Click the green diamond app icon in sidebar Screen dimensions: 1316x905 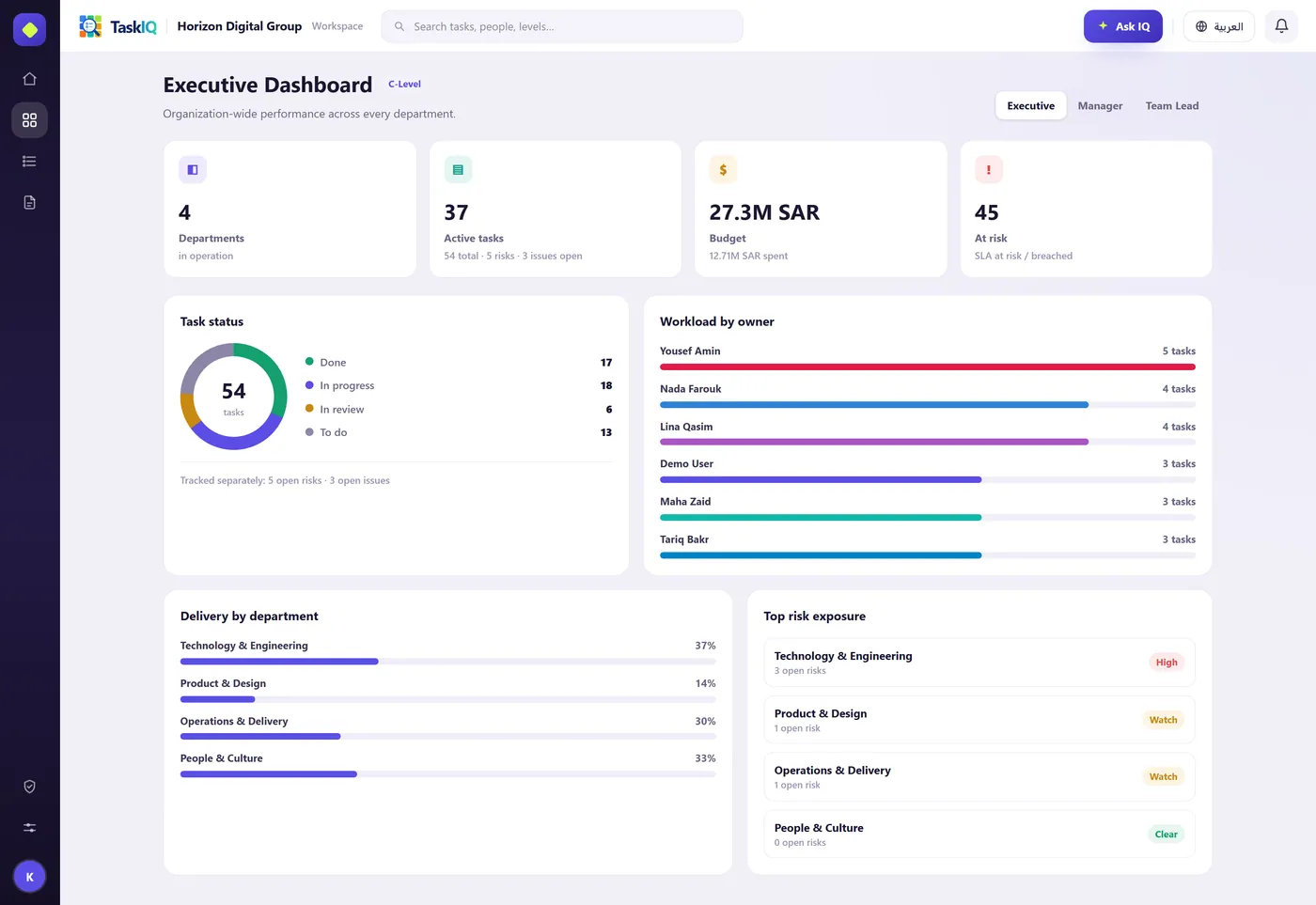tap(29, 30)
